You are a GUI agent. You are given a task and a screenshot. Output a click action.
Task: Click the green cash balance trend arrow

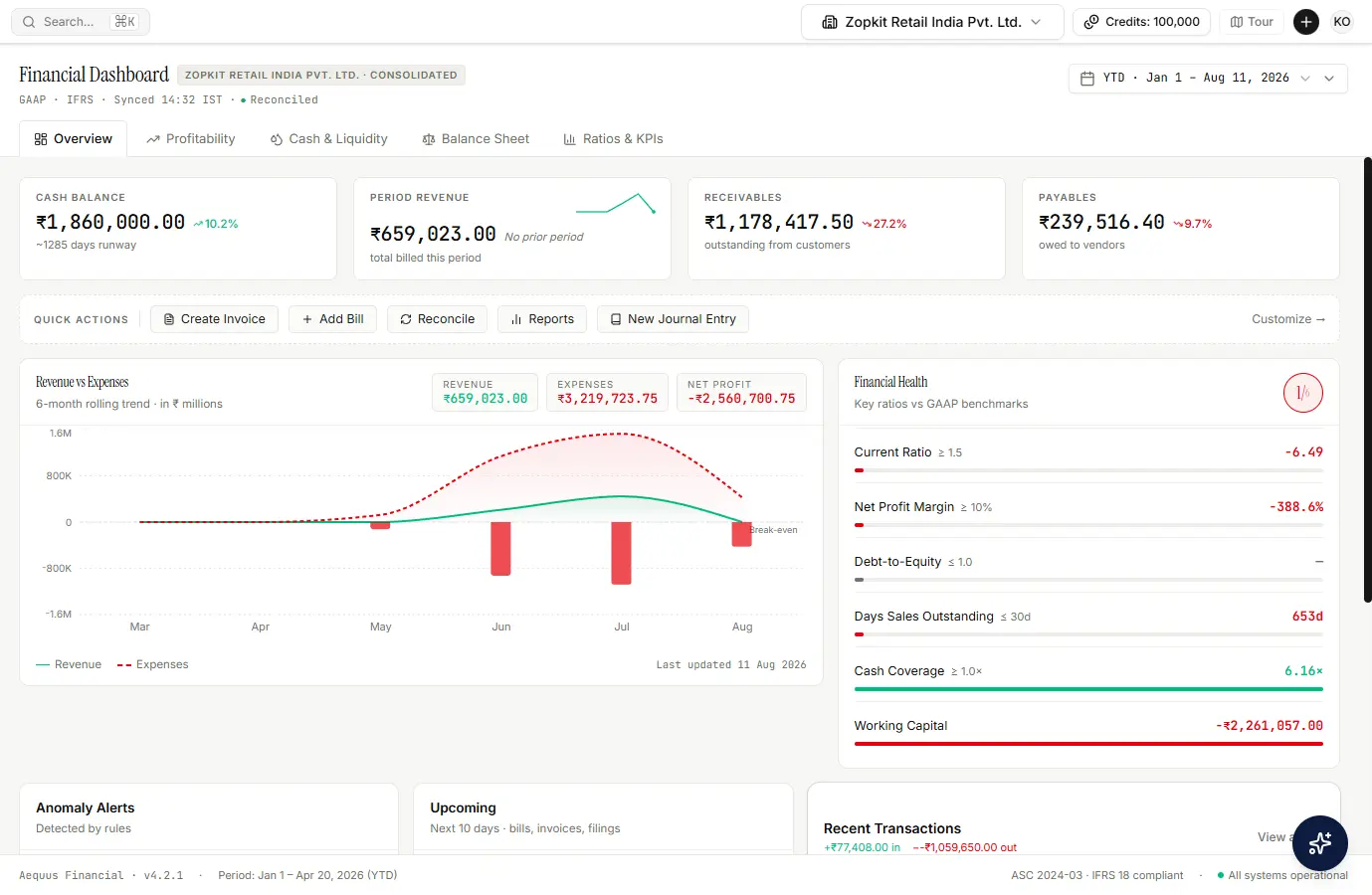(198, 224)
